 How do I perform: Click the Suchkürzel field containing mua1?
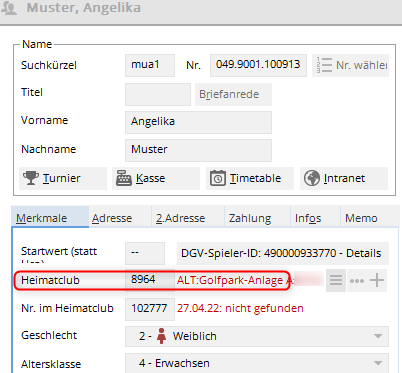coord(150,65)
